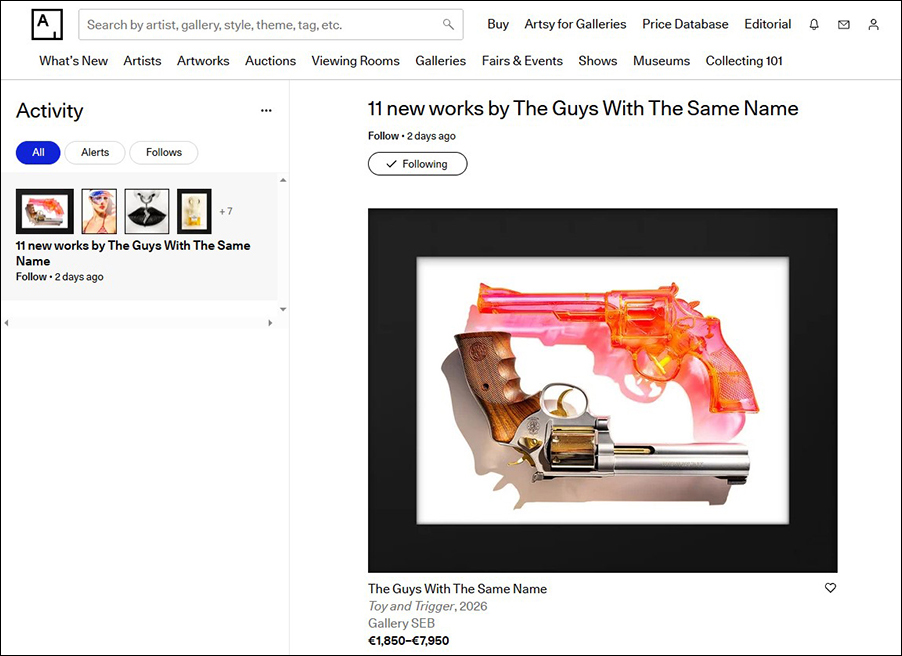Open the Activity more options ellipsis

(x=266, y=110)
